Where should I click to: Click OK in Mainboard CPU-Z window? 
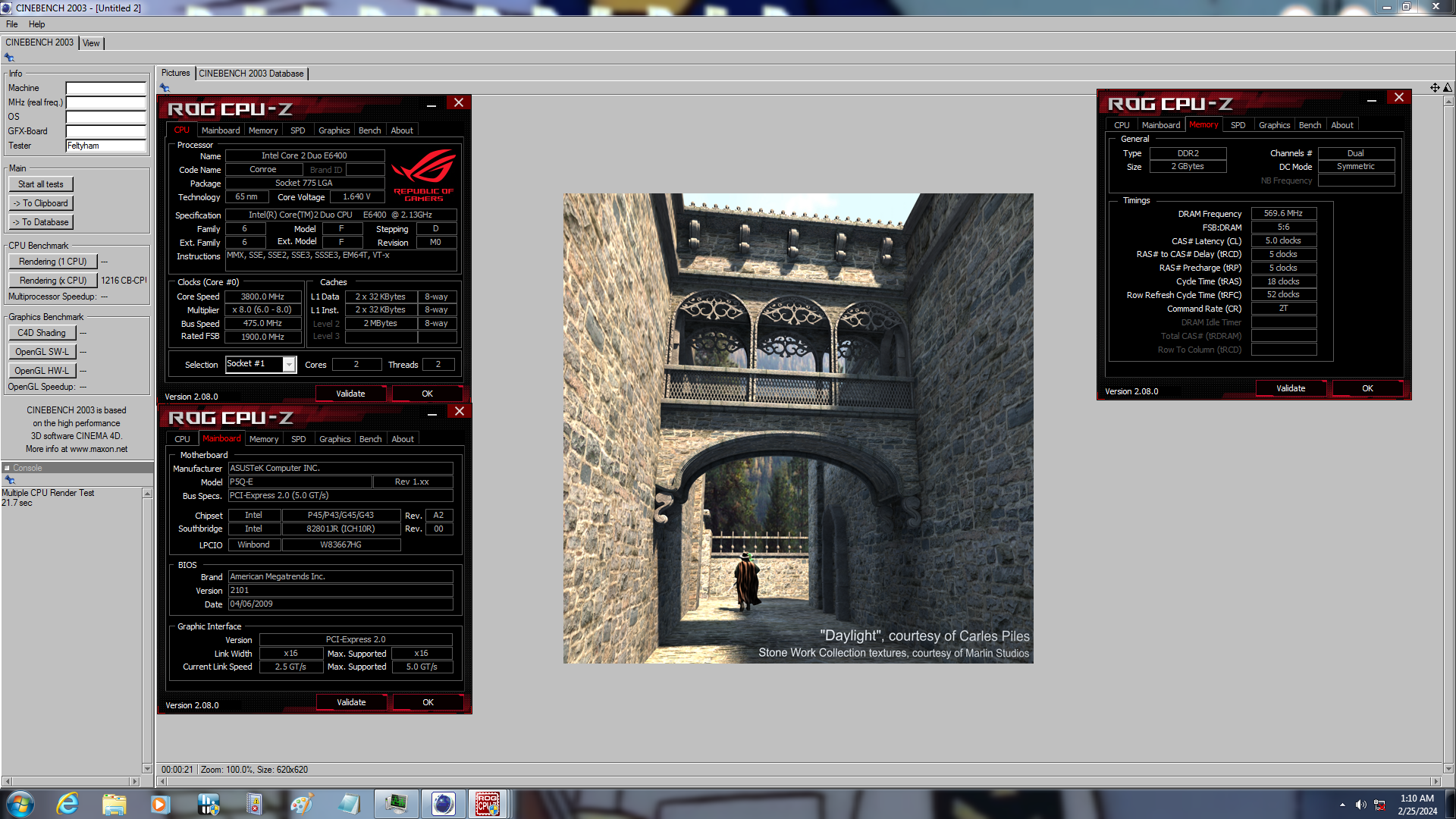pos(428,702)
